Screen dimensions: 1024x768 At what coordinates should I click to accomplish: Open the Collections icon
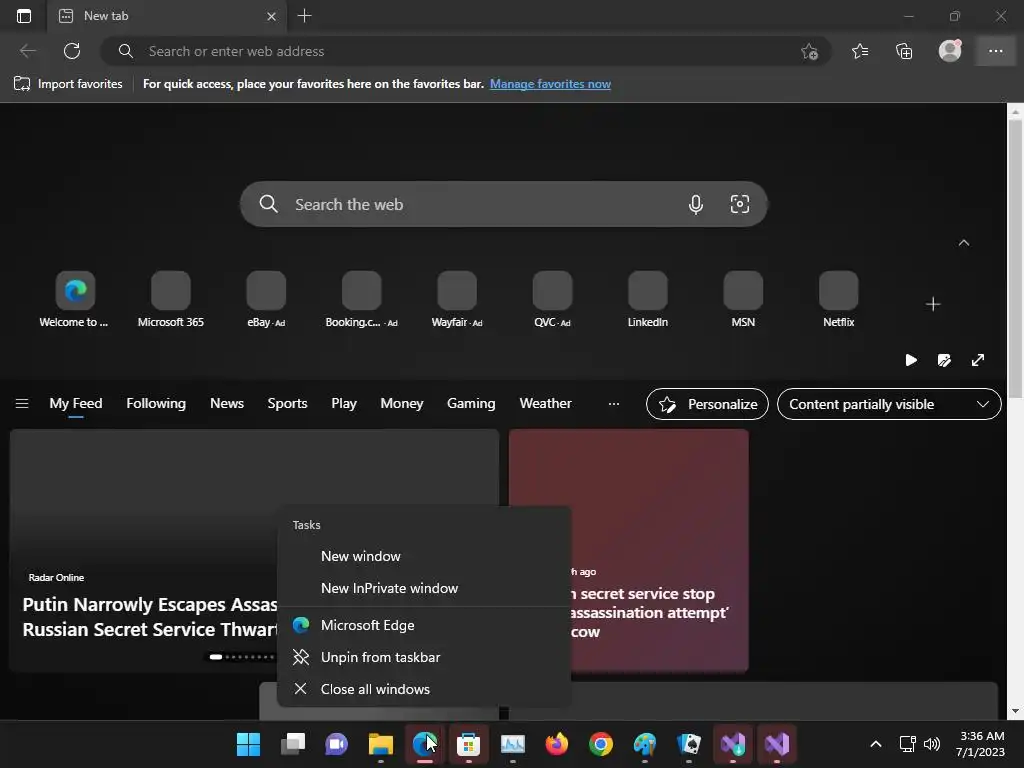tap(904, 51)
